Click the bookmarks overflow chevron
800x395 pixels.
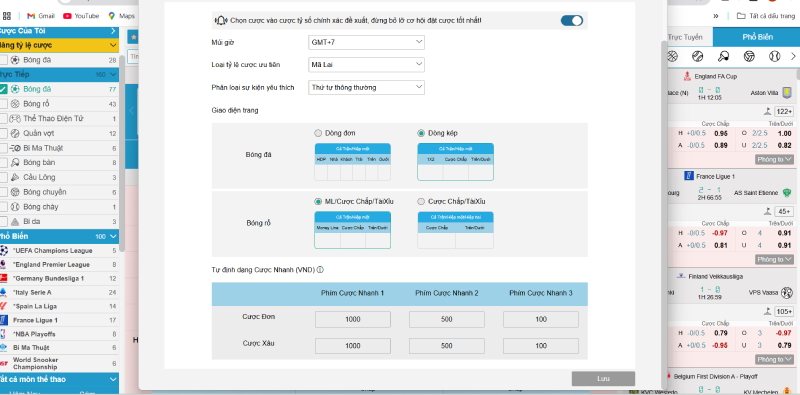pos(716,16)
